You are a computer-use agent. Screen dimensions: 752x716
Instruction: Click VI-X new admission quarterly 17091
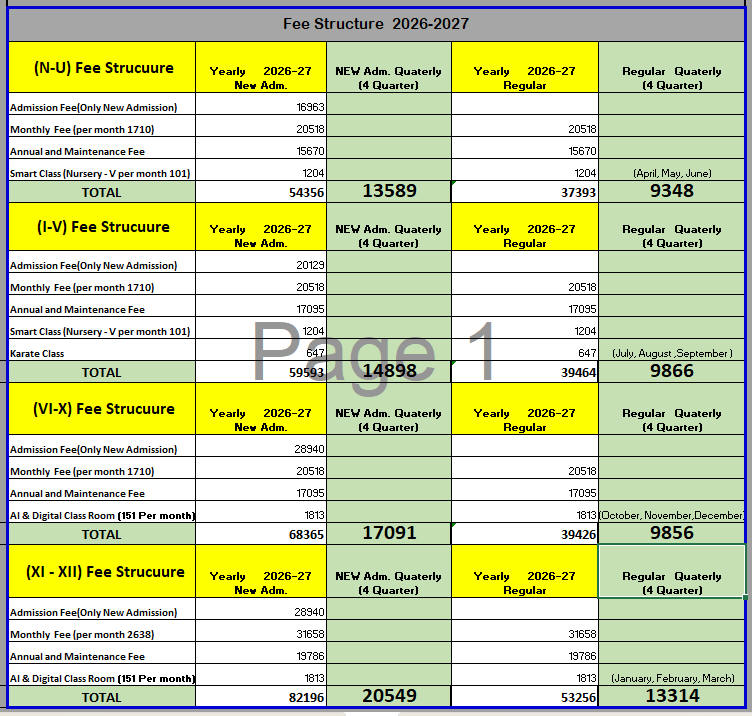click(389, 533)
